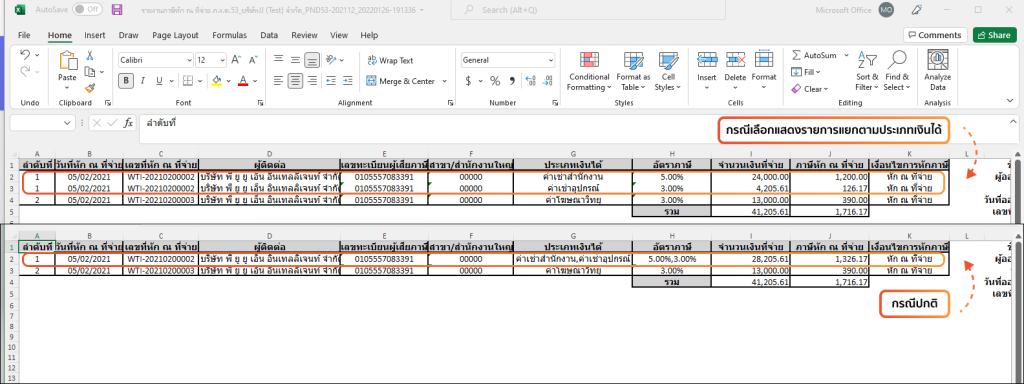1024x384 pixels.
Task: Decrease indent in Alignment group
Action: pyautogui.click(x=330, y=81)
